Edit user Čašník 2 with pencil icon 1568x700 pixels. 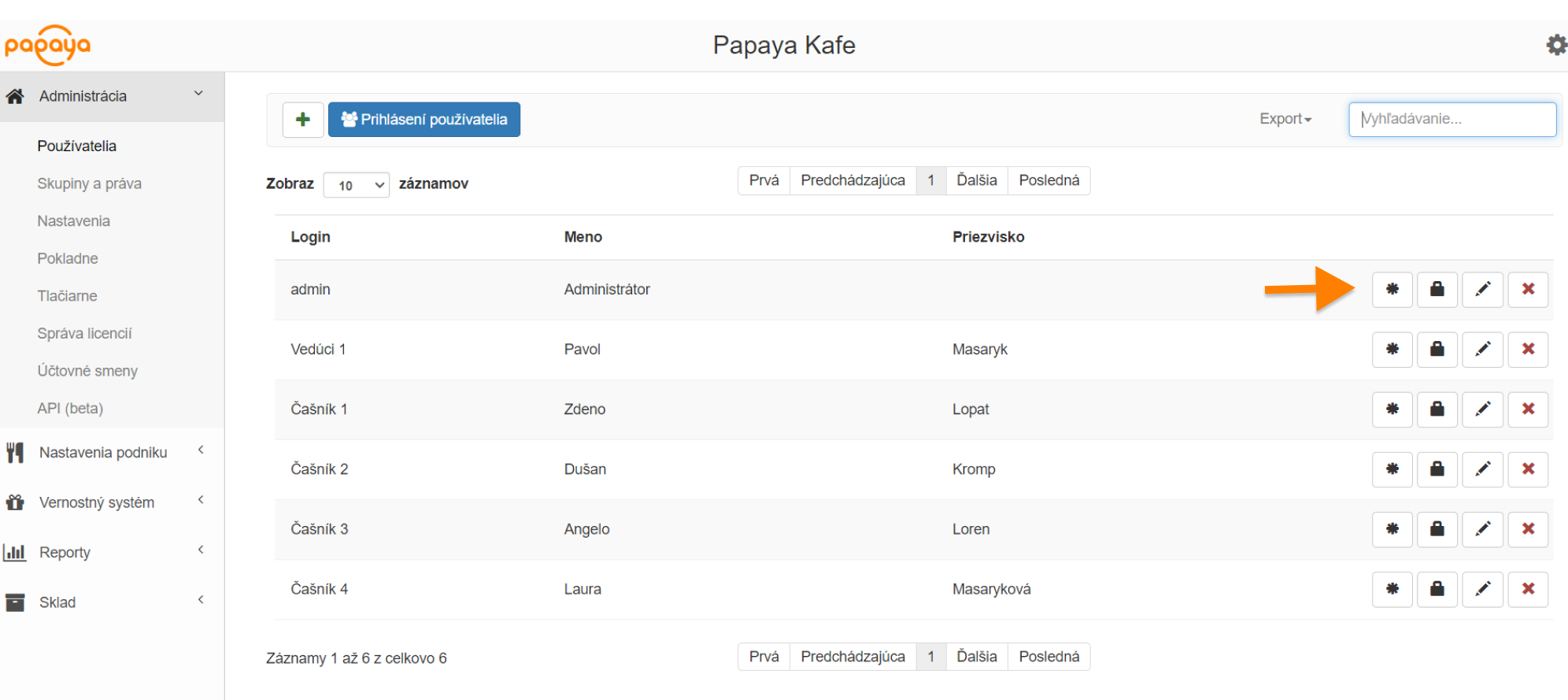(x=1482, y=469)
